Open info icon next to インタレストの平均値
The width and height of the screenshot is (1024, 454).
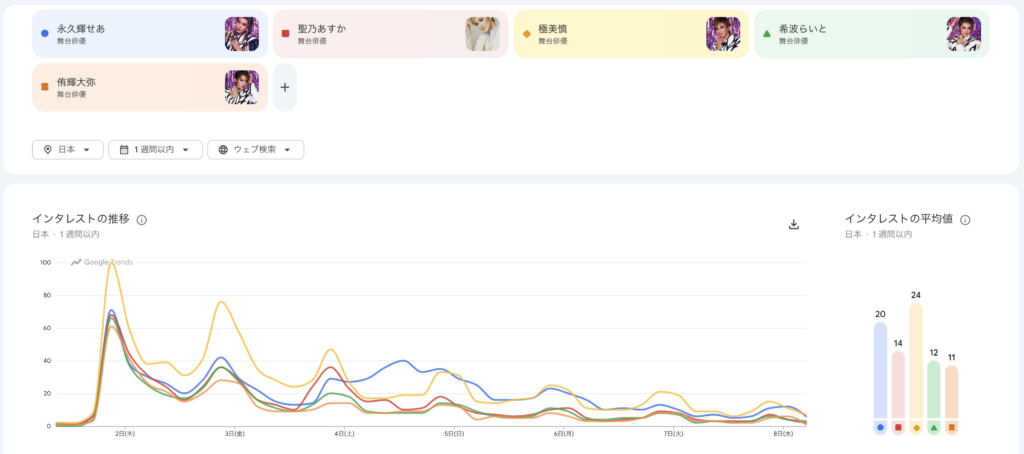pos(965,220)
